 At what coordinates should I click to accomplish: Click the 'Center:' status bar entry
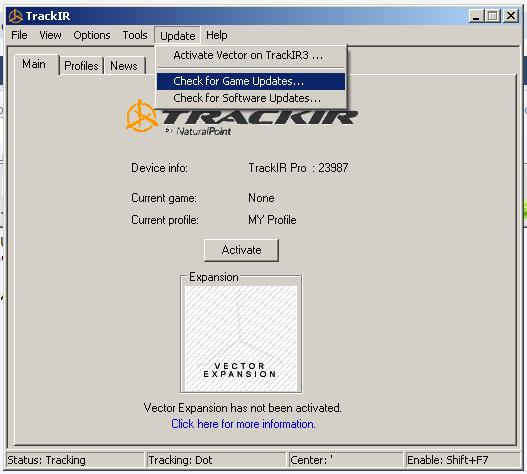point(346,460)
